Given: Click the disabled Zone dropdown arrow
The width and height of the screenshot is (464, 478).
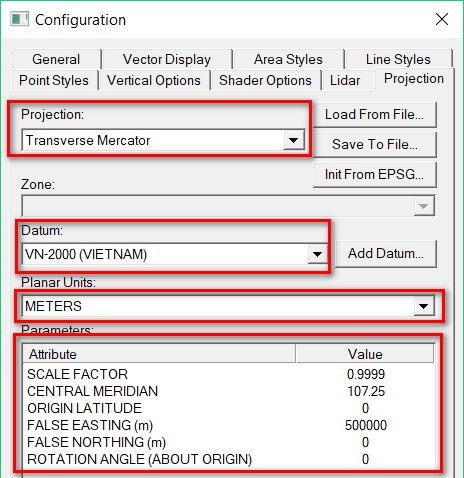Looking at the screenshot, I should (x=424, y=206).
